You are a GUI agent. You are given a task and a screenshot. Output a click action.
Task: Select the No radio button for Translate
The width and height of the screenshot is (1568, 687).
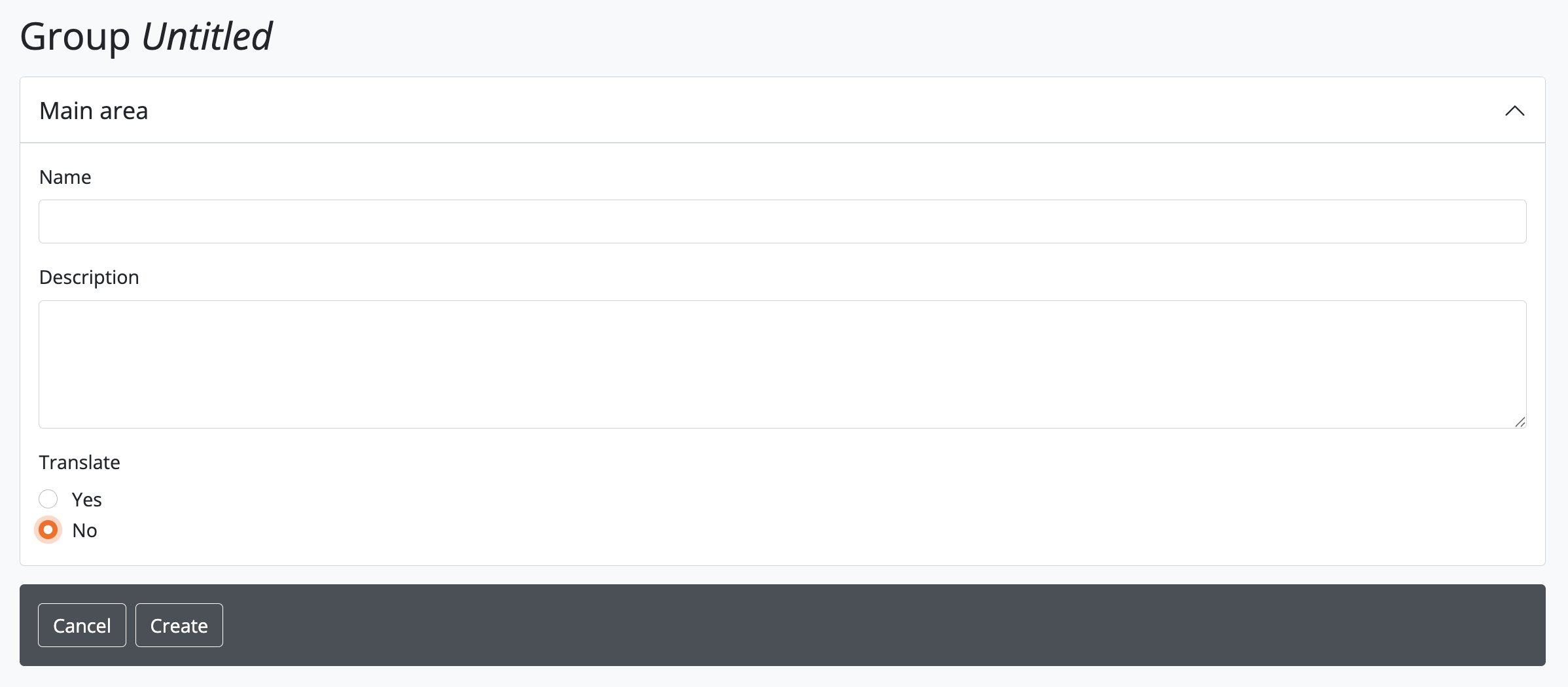click(48, 530)
